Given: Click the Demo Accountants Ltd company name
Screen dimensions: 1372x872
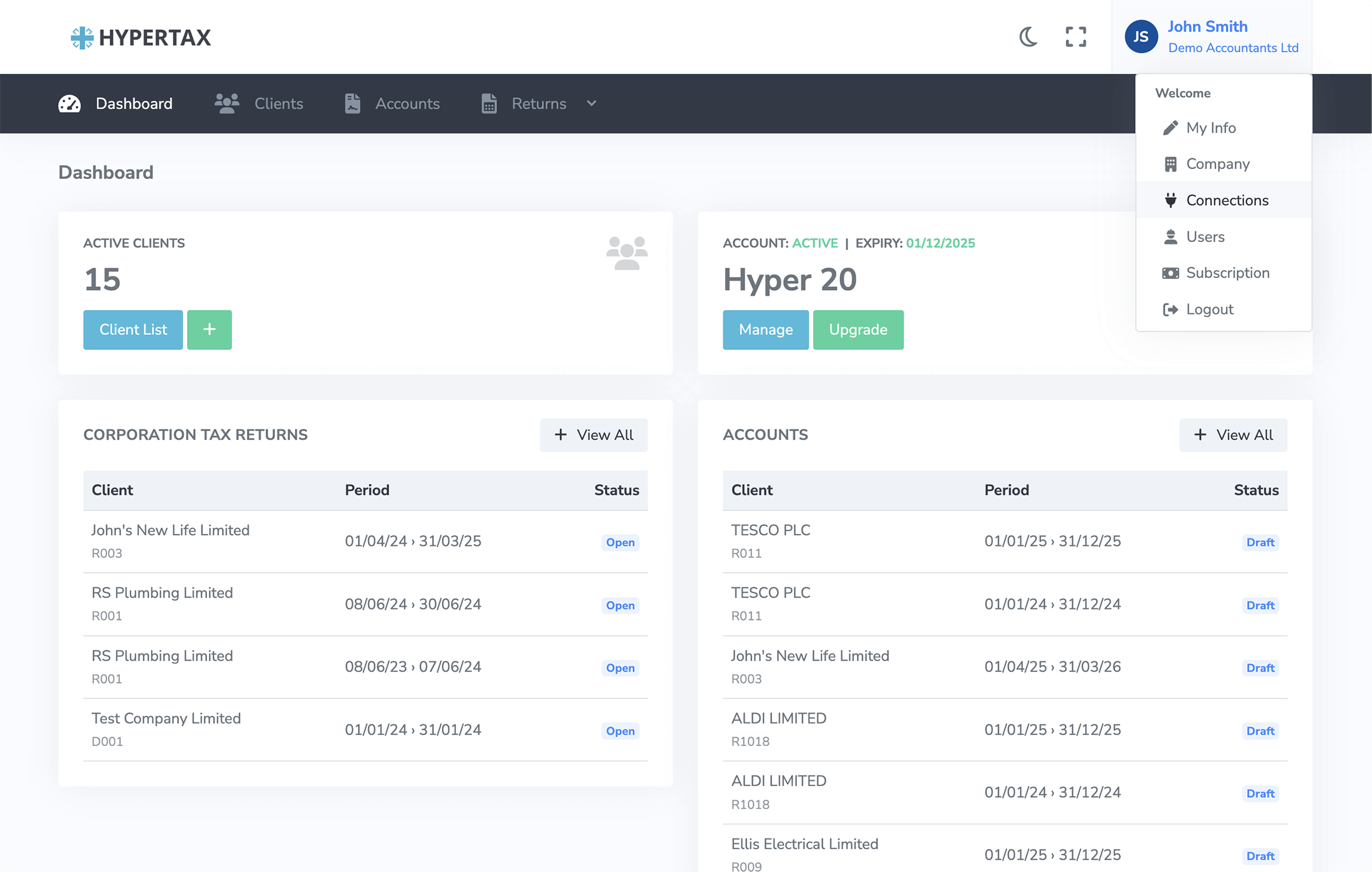Looking at the screenshot, I should click(1233, 48).
